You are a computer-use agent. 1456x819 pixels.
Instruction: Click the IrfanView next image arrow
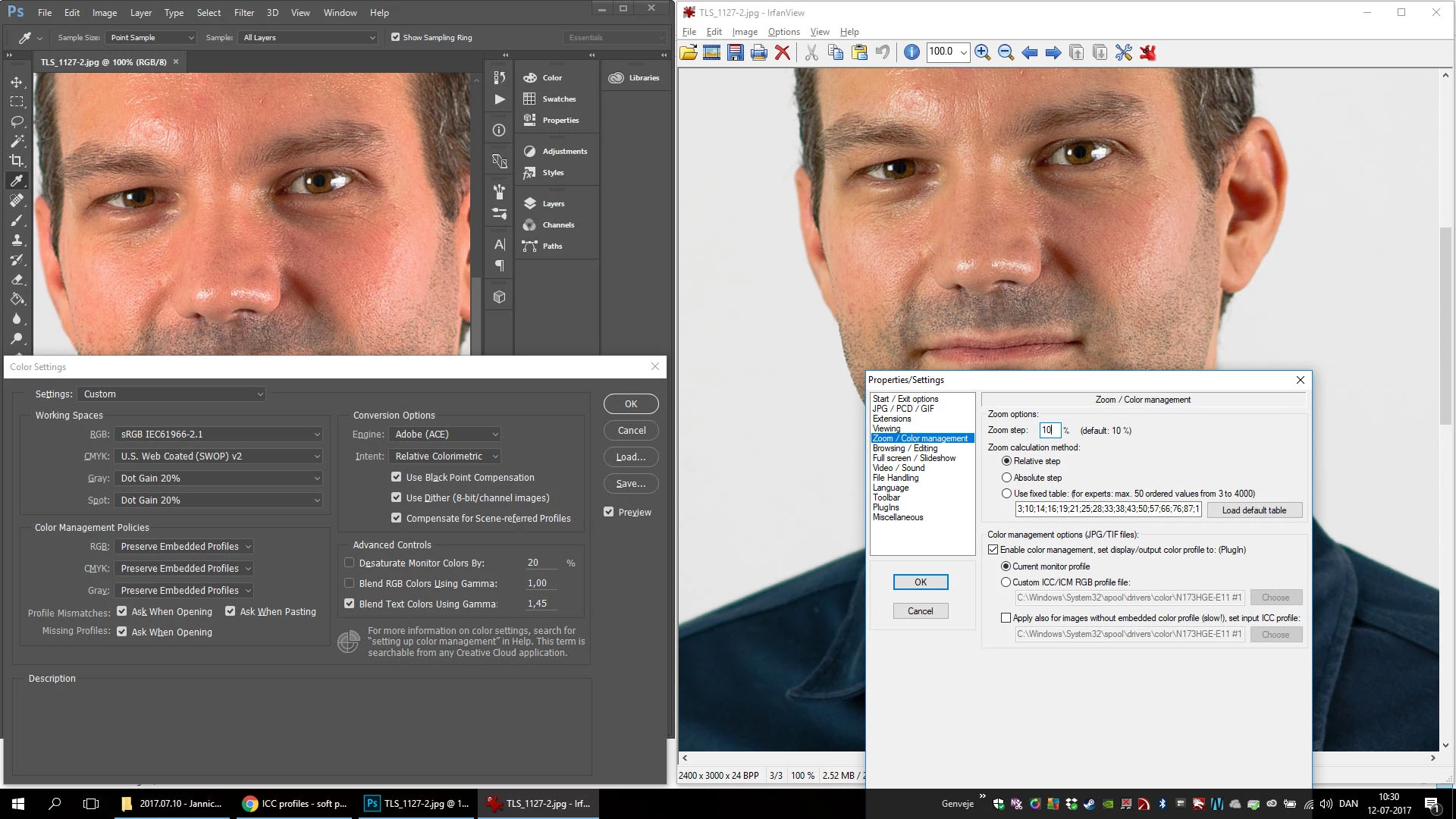pos(1053,52)
